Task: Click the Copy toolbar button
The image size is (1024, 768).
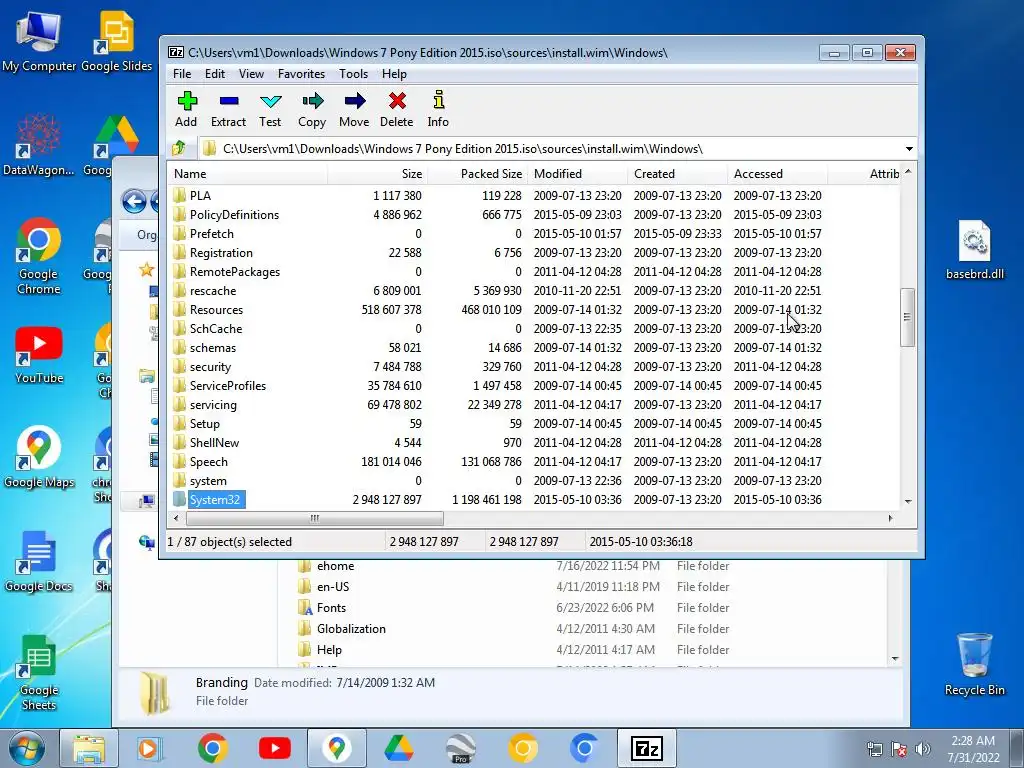Action: point(312,109)
